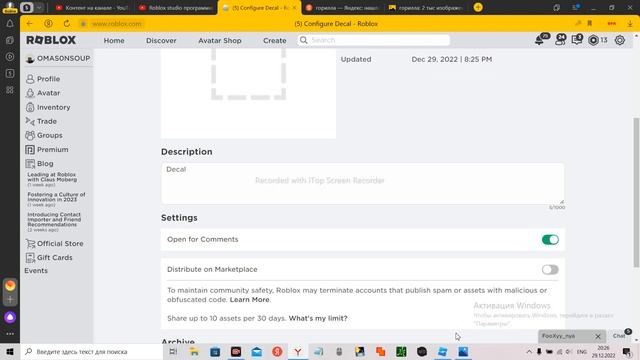This screenshot has width=640, height=360.
Task: Click the Windows taskbar search box
Action: tap(92, 351)
